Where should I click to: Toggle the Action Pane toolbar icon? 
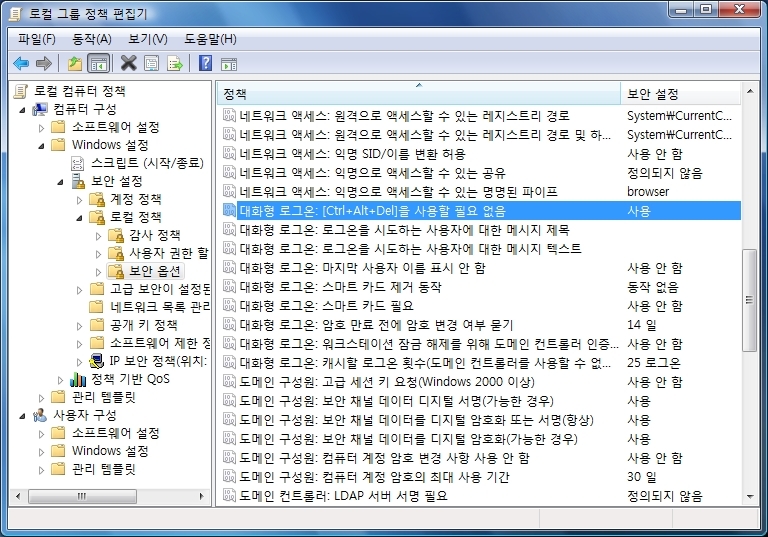pyautogui.click(x=229, y=64)
